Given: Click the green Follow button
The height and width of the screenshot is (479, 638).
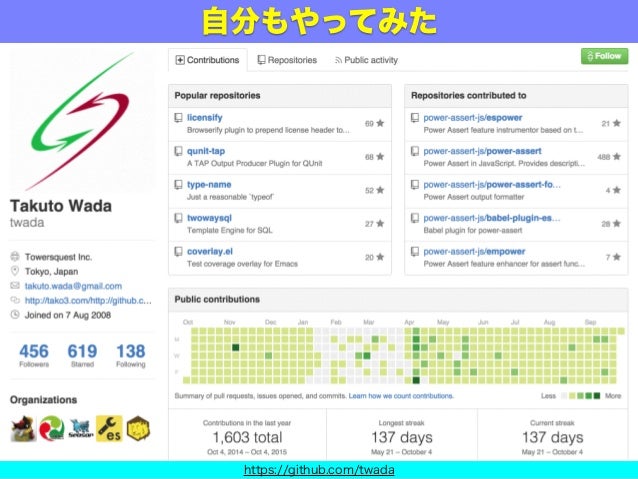Looking at the screenshot, I should point(604,56).
